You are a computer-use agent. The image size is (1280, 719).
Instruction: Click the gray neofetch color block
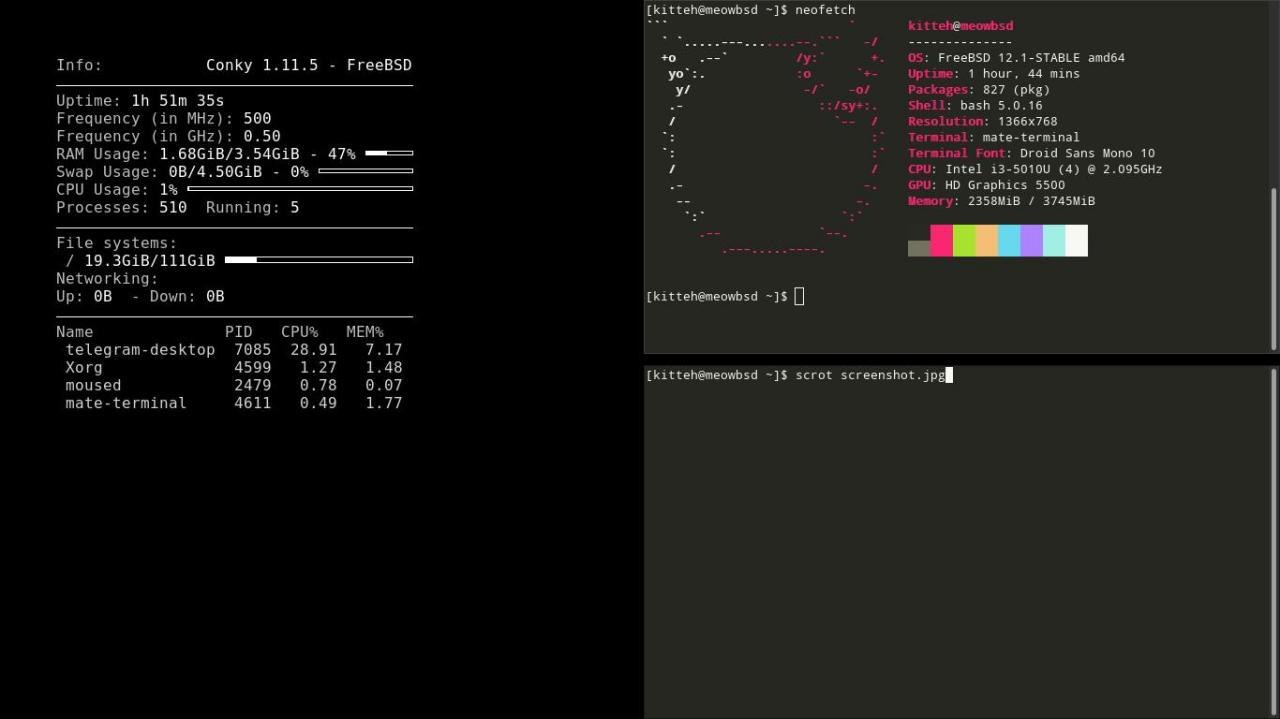coord(919,248)
